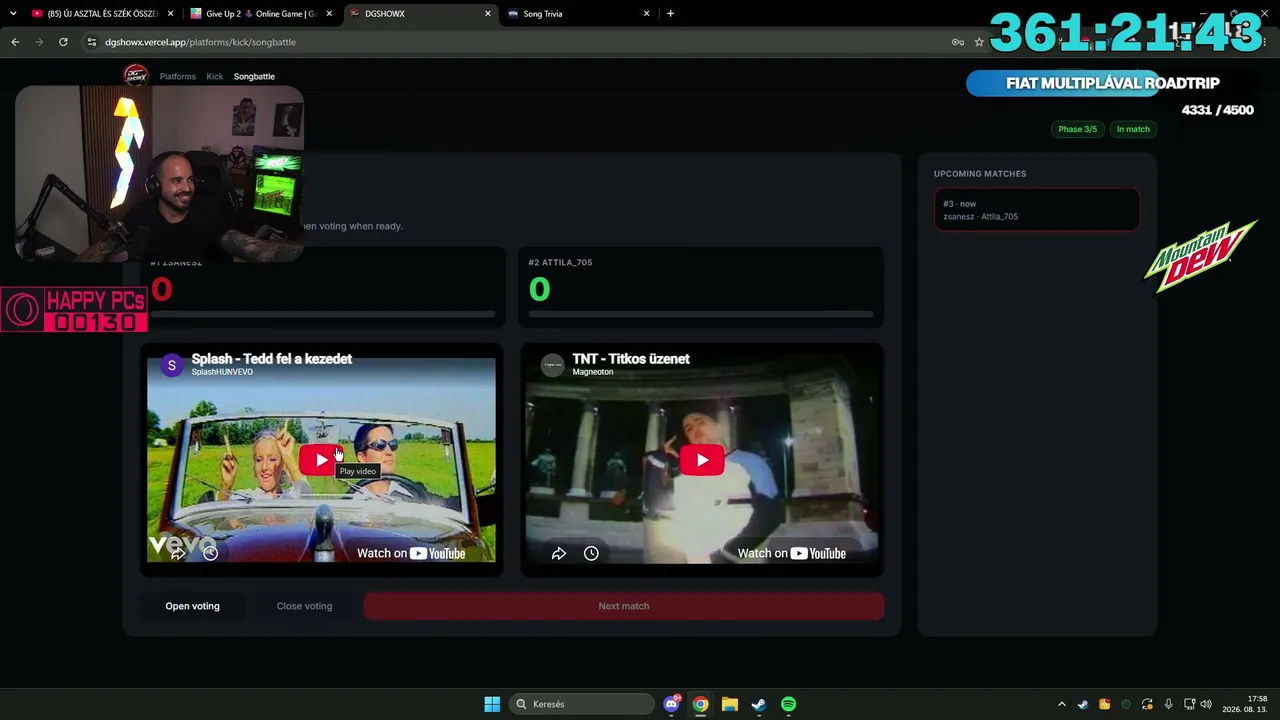Select the upcoming match #3 card
The height and width of the screenshot is (720, 1280).
pyautogui.click(x=1037, y=210)
